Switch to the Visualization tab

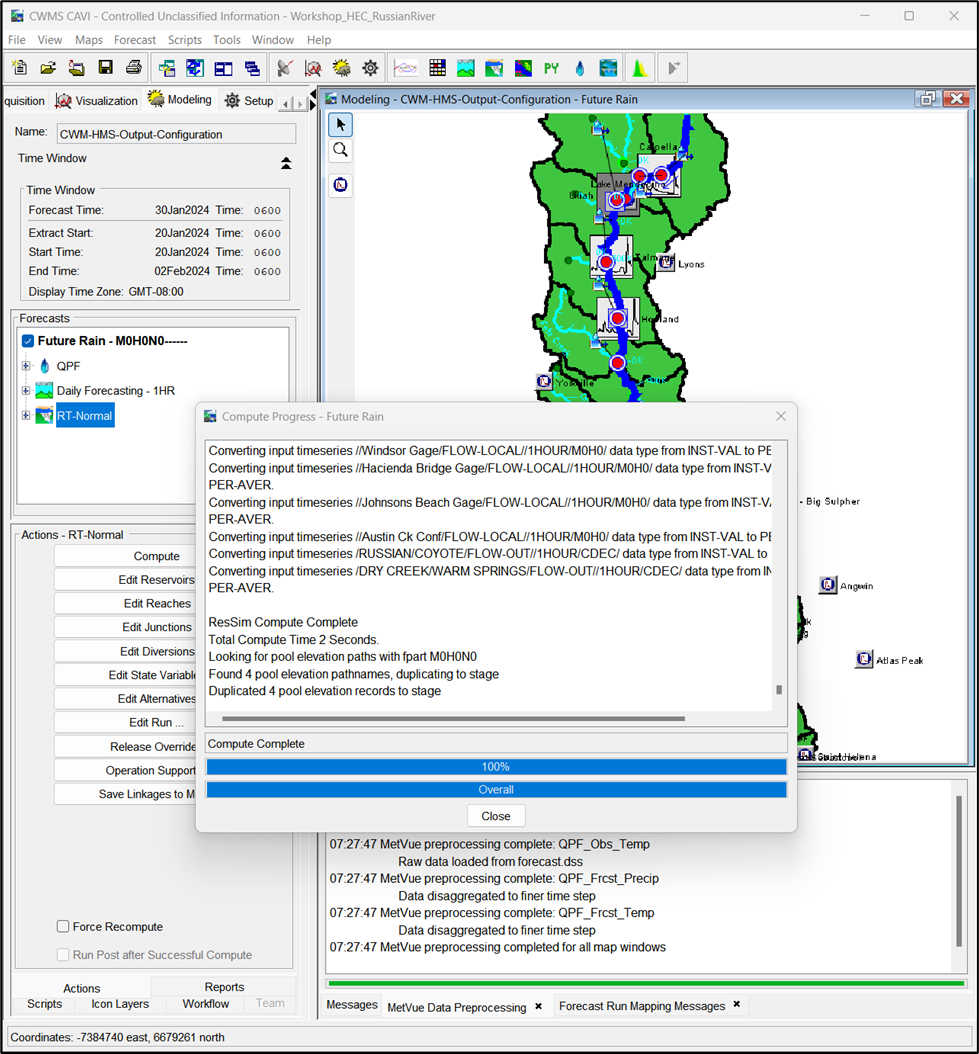[x=97, y=101]
